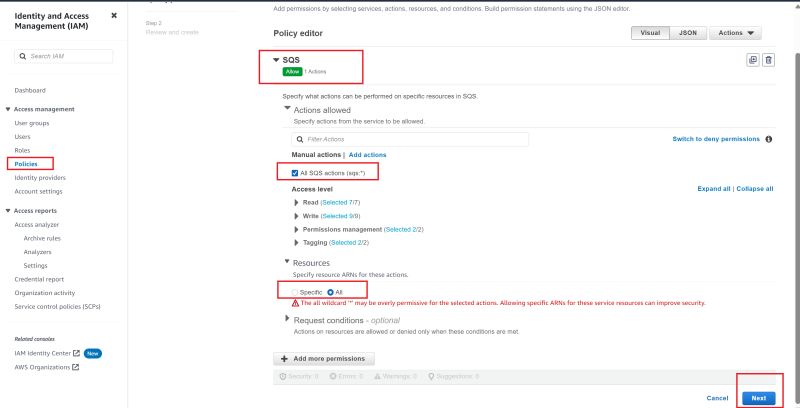The height and width of the screenshot is (408, 800).
Task: Select the Specific resources radio button
Action: coord(295,292)
